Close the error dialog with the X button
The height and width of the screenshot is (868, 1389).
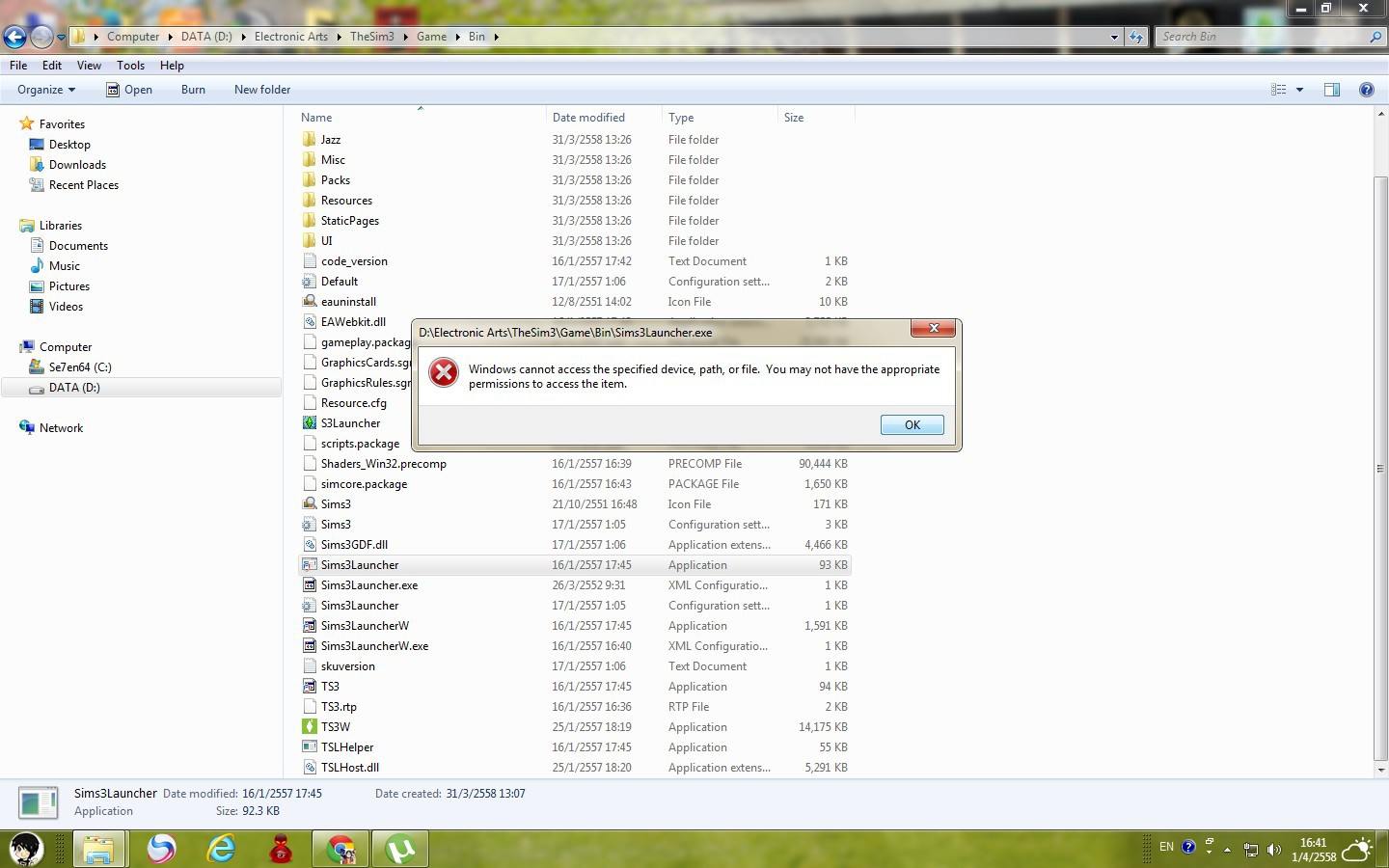point(934,329)
